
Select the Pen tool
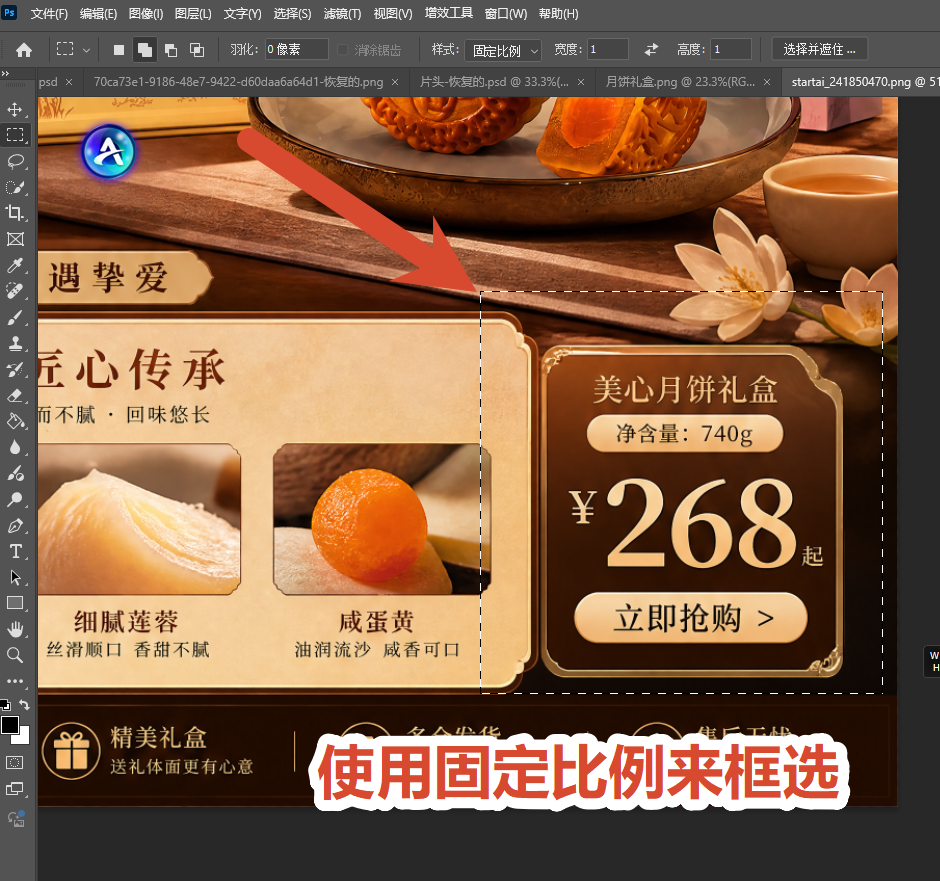[x=15, y=526]
